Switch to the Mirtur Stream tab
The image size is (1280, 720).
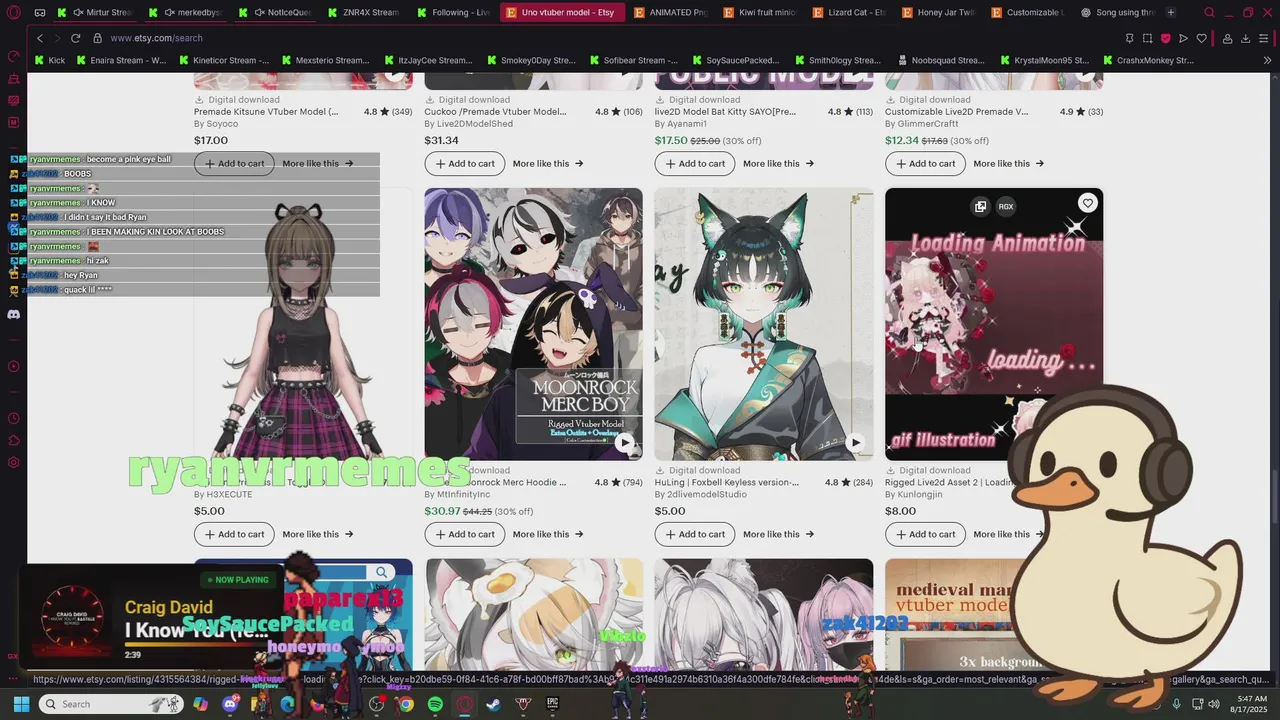coord(95,13)
